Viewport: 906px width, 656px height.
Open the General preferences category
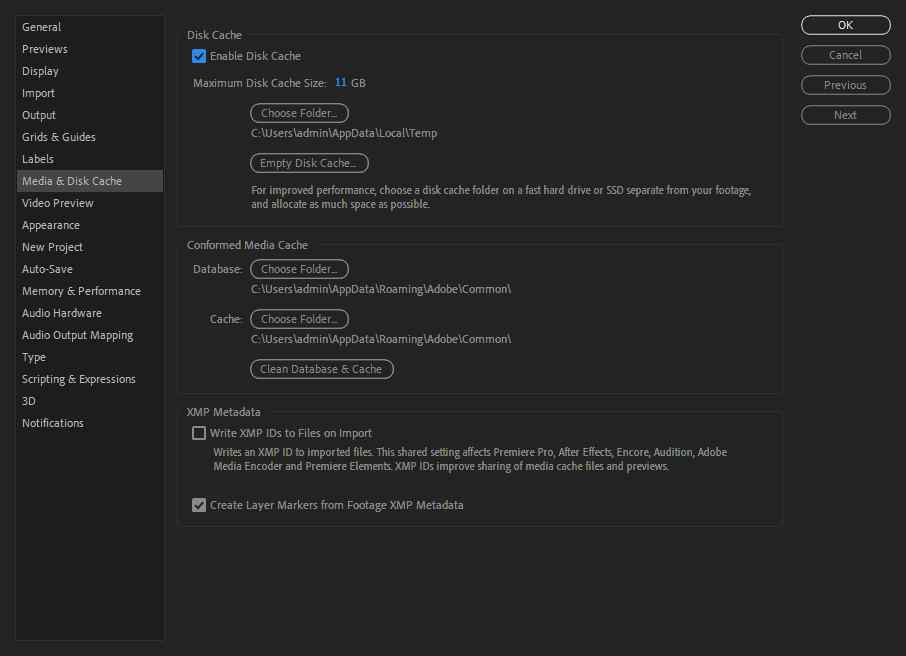click(42, 27)
